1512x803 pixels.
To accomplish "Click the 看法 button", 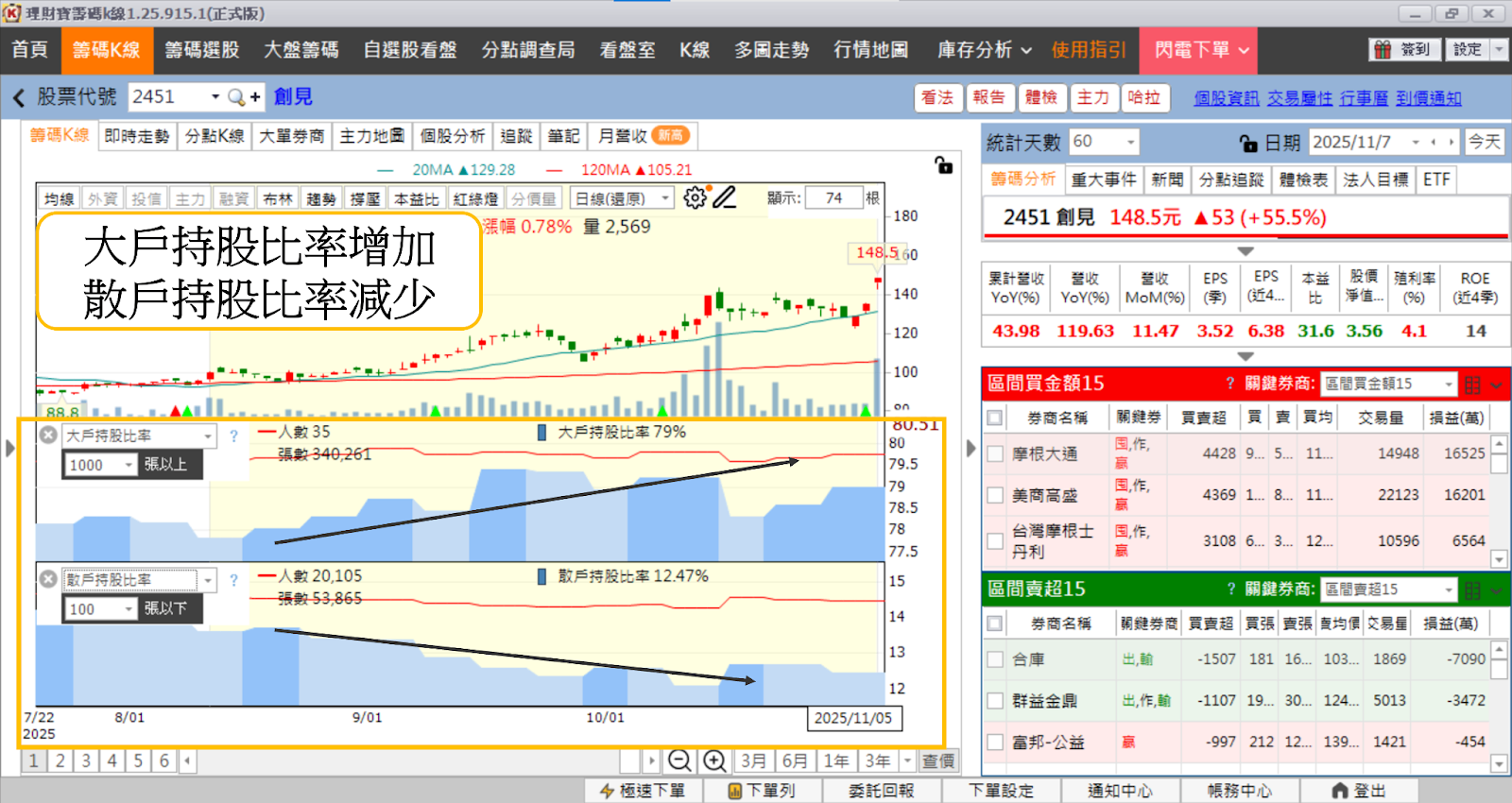I will (937, 97).
